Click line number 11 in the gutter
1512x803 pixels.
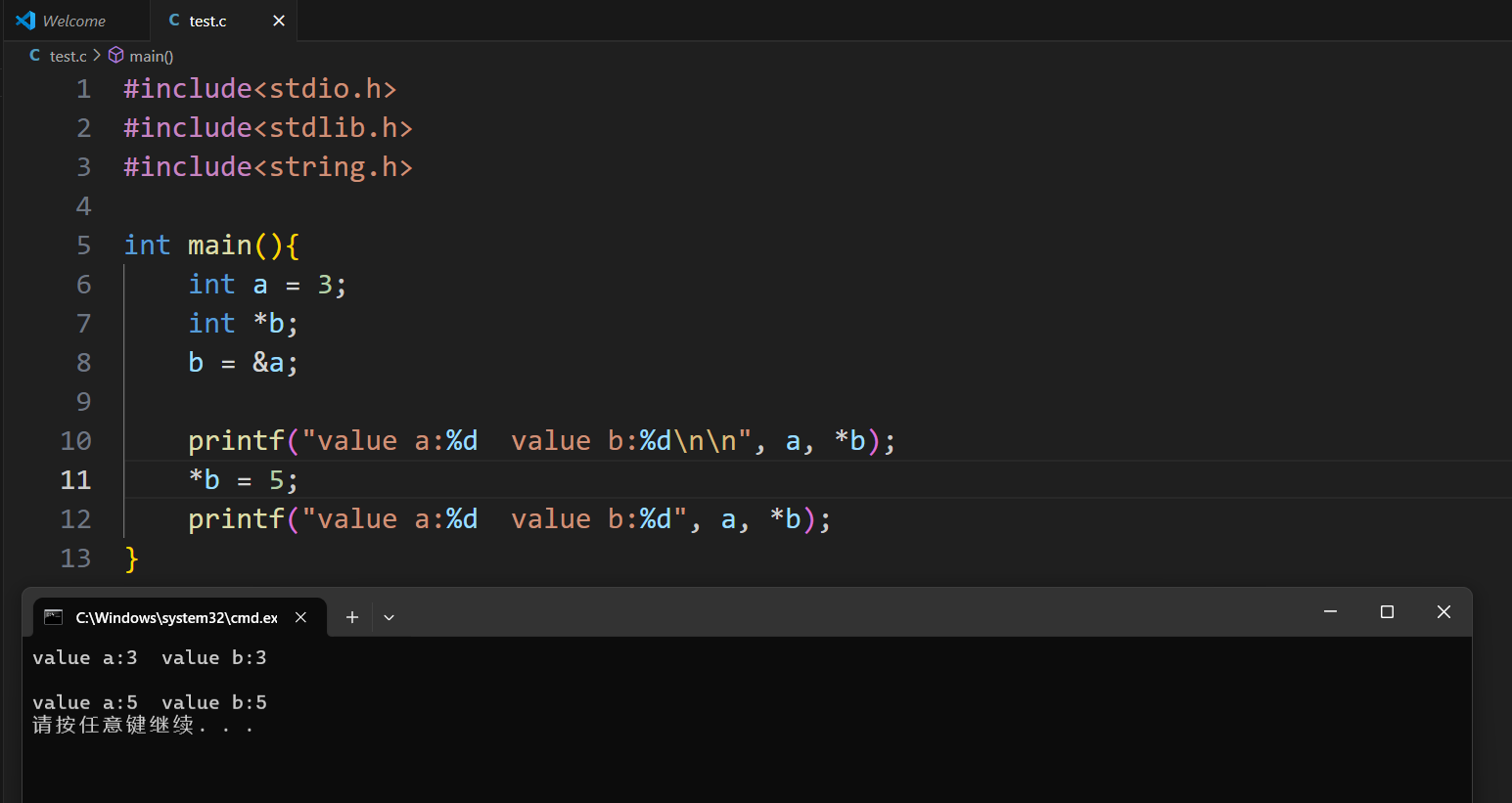75,480
